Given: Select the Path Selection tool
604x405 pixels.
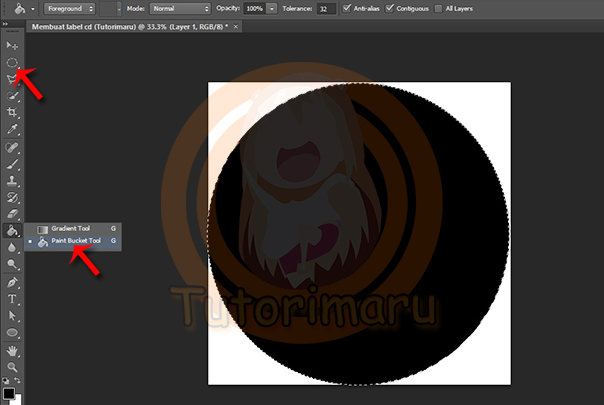Looking at the screenshot, I should 12,316.
